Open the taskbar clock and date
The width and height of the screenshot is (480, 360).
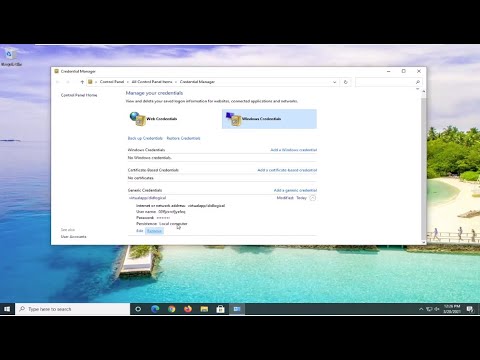452,309
